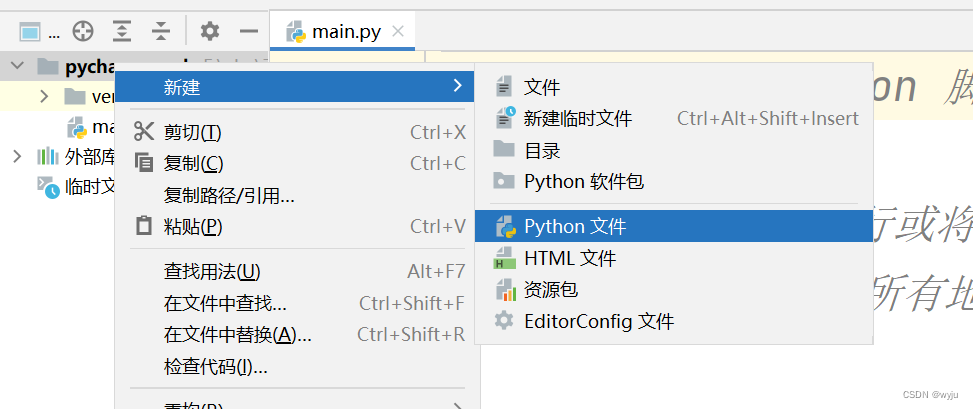This screenshot has height=409, width=973.
Task: Click the clipboard paste icon
Action: click(x=144, y=226)
